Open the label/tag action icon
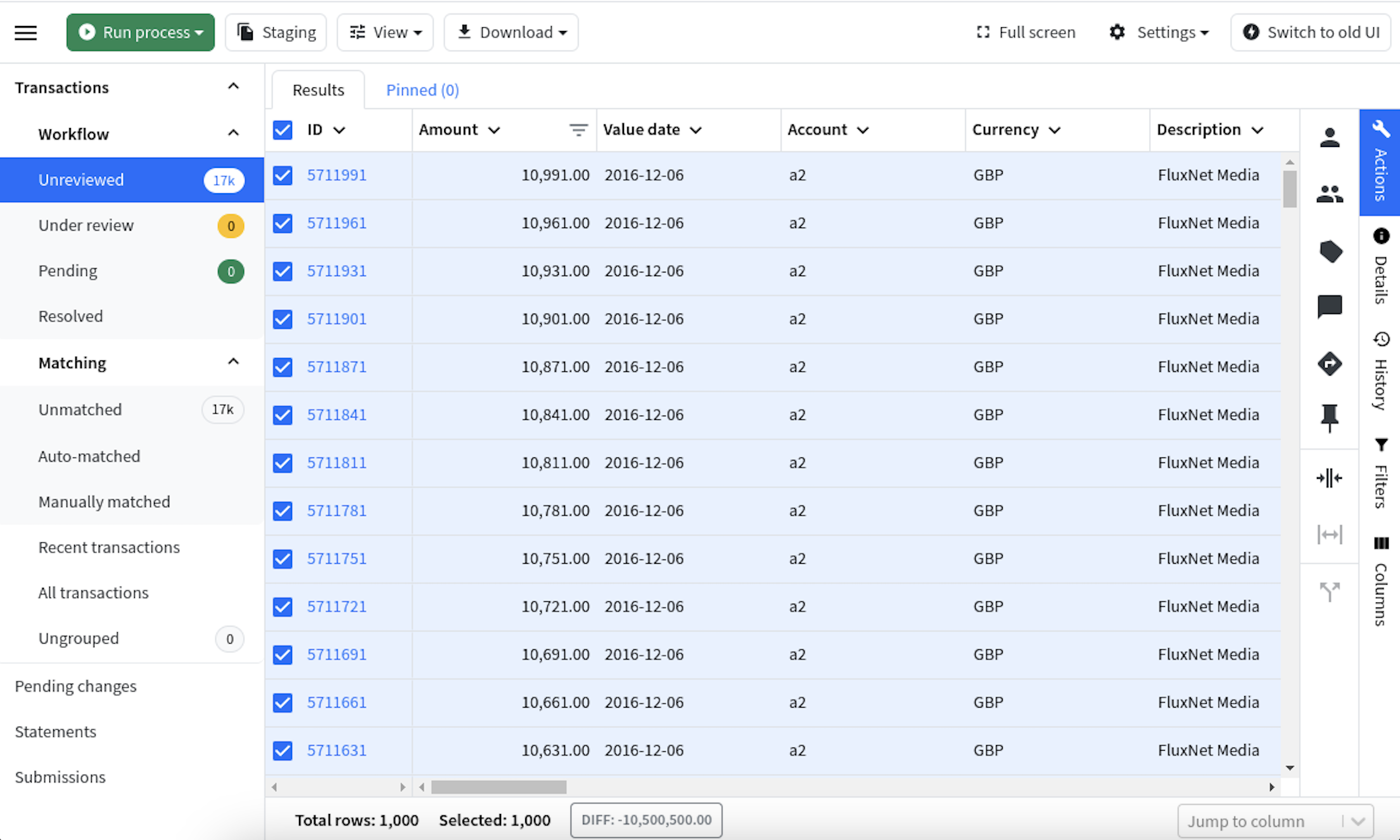 click(x=1331, y=251)
